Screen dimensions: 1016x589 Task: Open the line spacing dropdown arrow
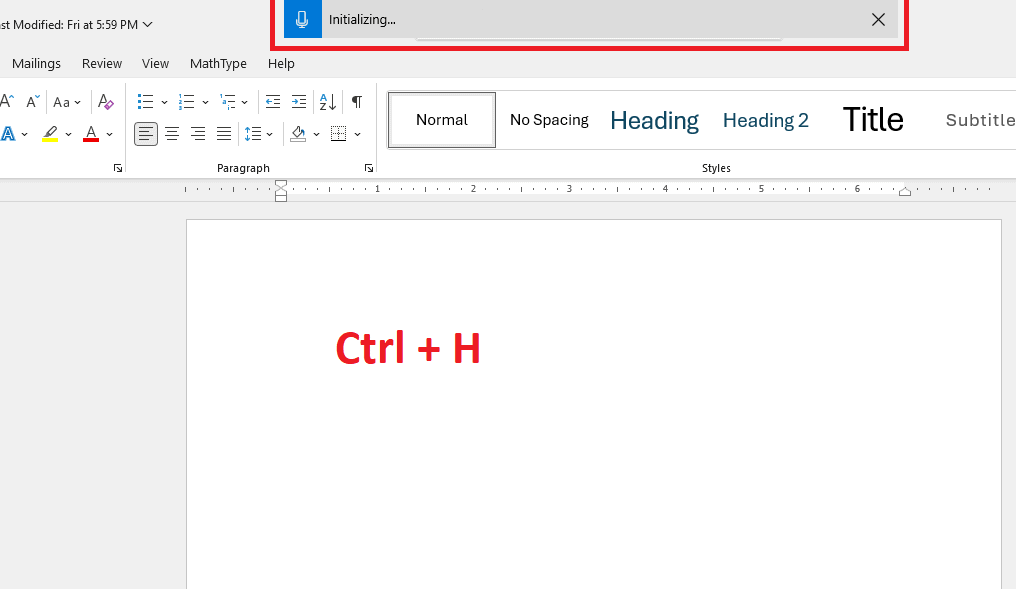270,134
